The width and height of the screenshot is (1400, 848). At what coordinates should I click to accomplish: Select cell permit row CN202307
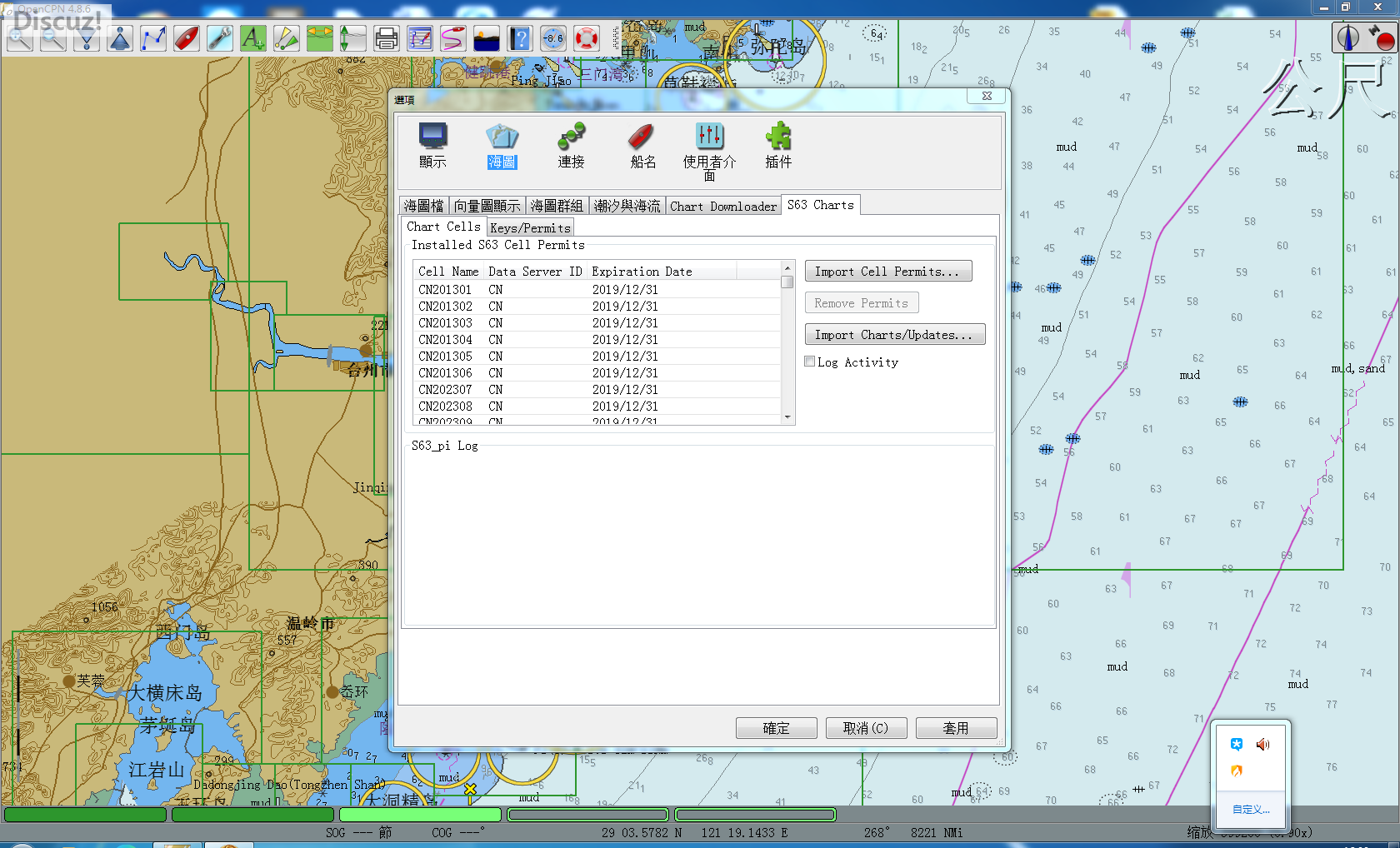(597, 390)
